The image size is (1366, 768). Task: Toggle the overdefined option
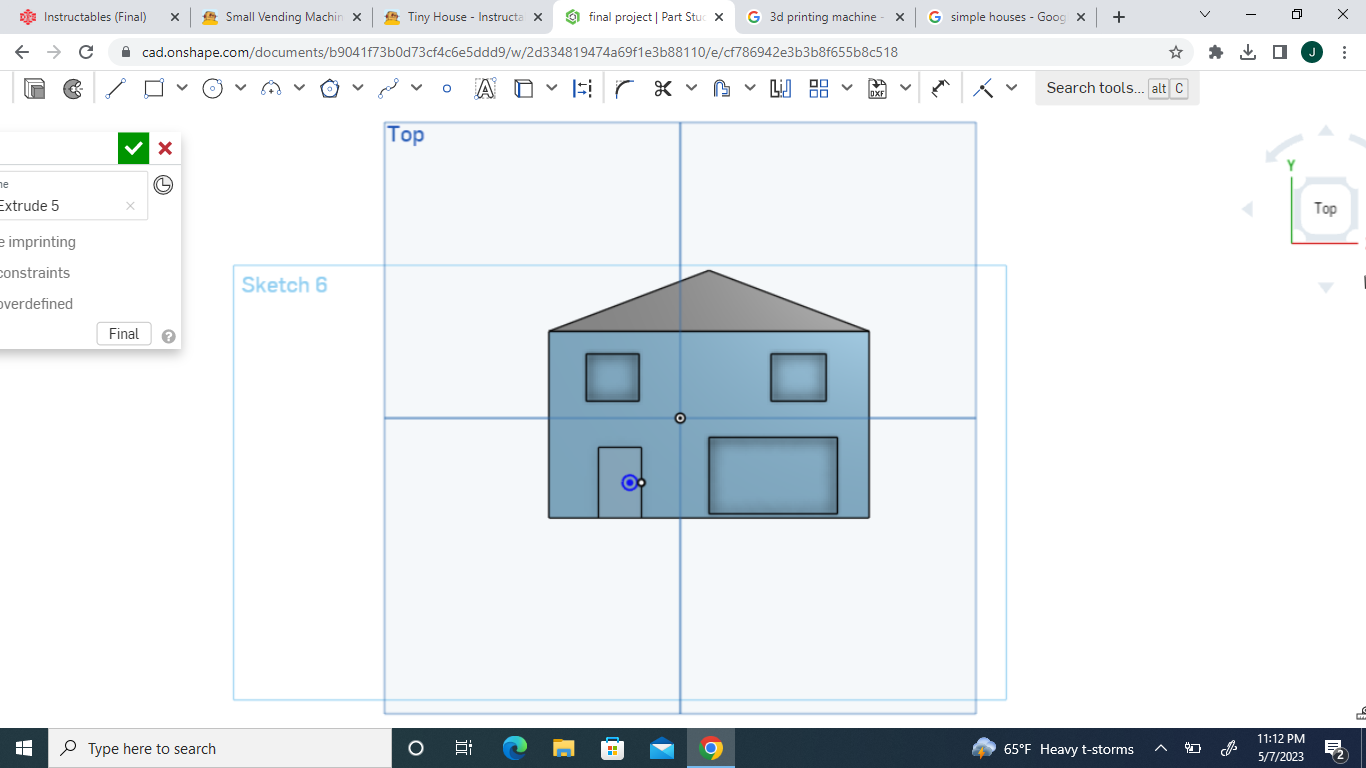click(37, 303)
